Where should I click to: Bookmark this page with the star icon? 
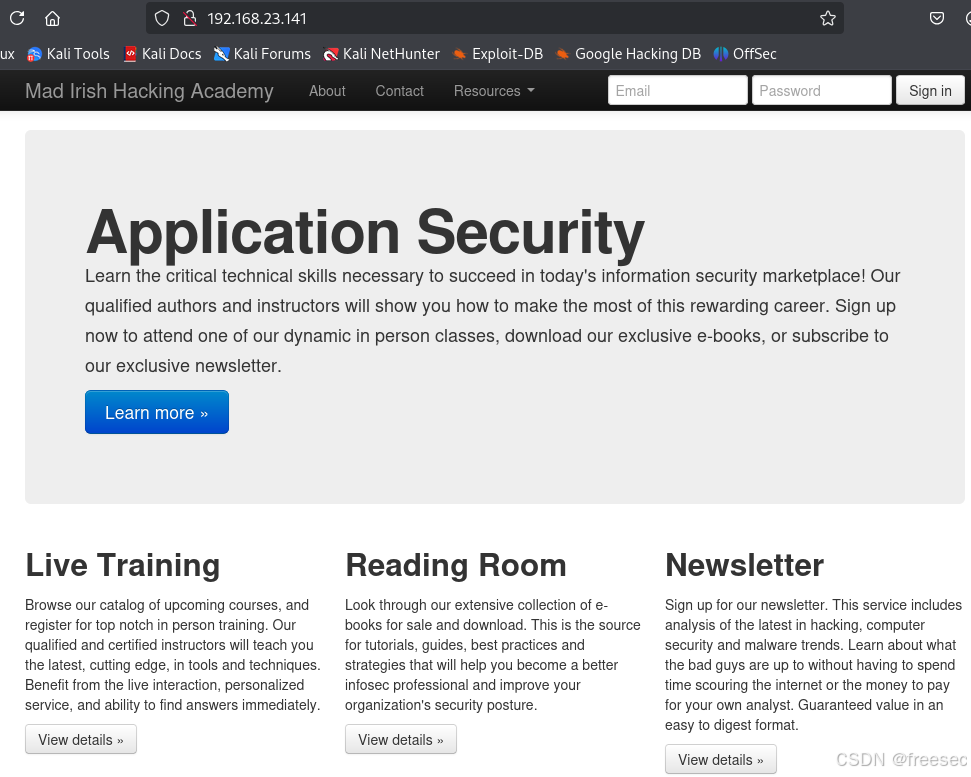pos(827,19)
